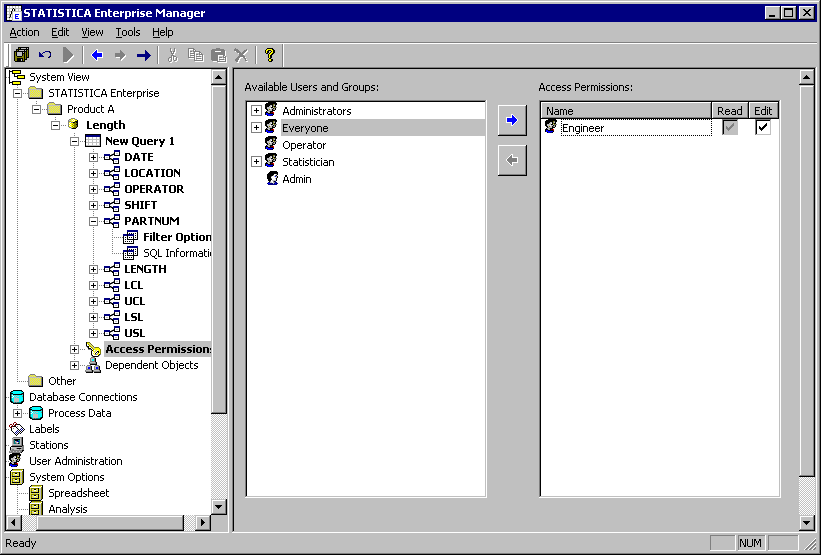
Task: Open the Tools menu
Action: coord(127,32)
